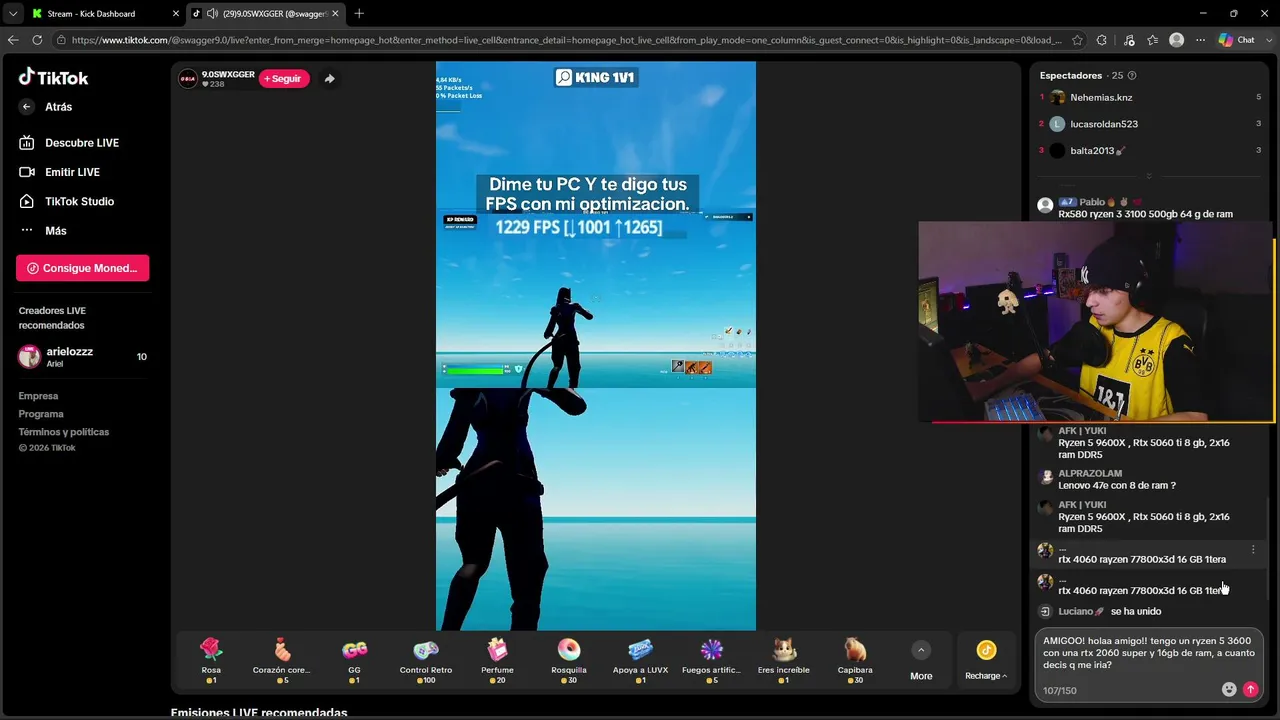Send the Capibara gift
The height and width of the screenshot is (720, 1280).
[x=855, y=661]
